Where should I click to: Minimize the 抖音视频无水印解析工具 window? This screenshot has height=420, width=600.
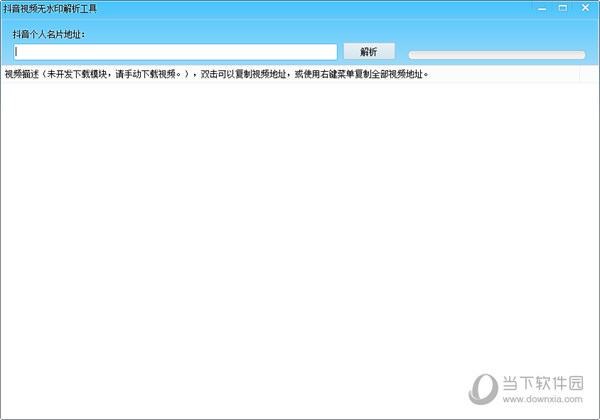point(542,8)
